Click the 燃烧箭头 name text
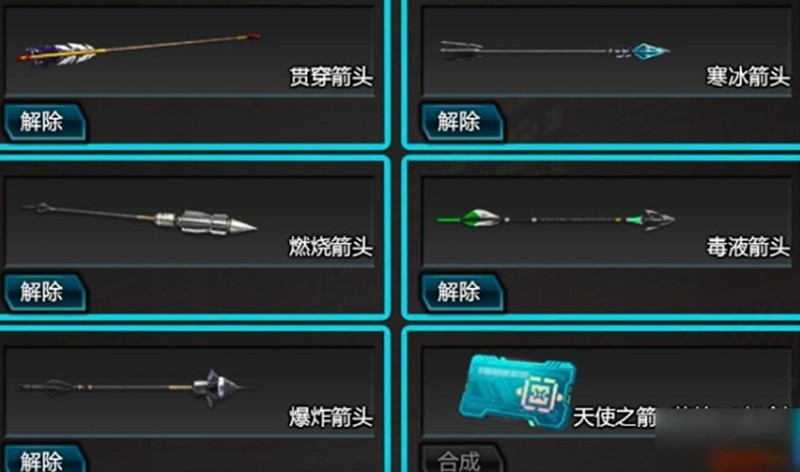This screenshot has height=472, width=800. point(331,247)
